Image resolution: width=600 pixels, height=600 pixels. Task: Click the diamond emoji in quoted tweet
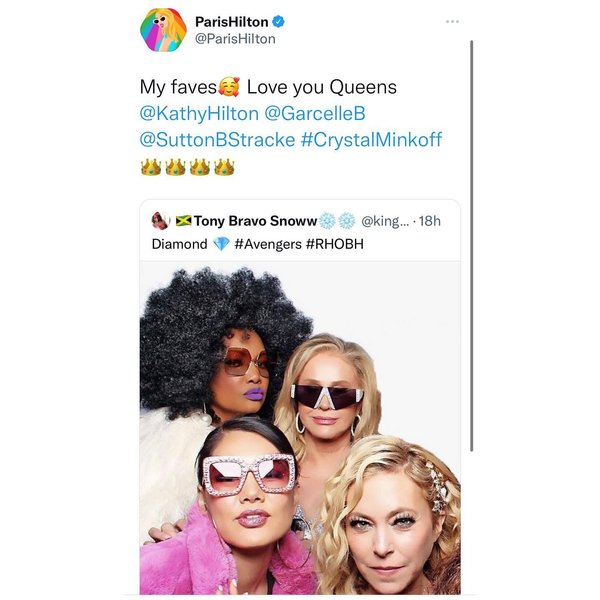[x=221, y=244]
